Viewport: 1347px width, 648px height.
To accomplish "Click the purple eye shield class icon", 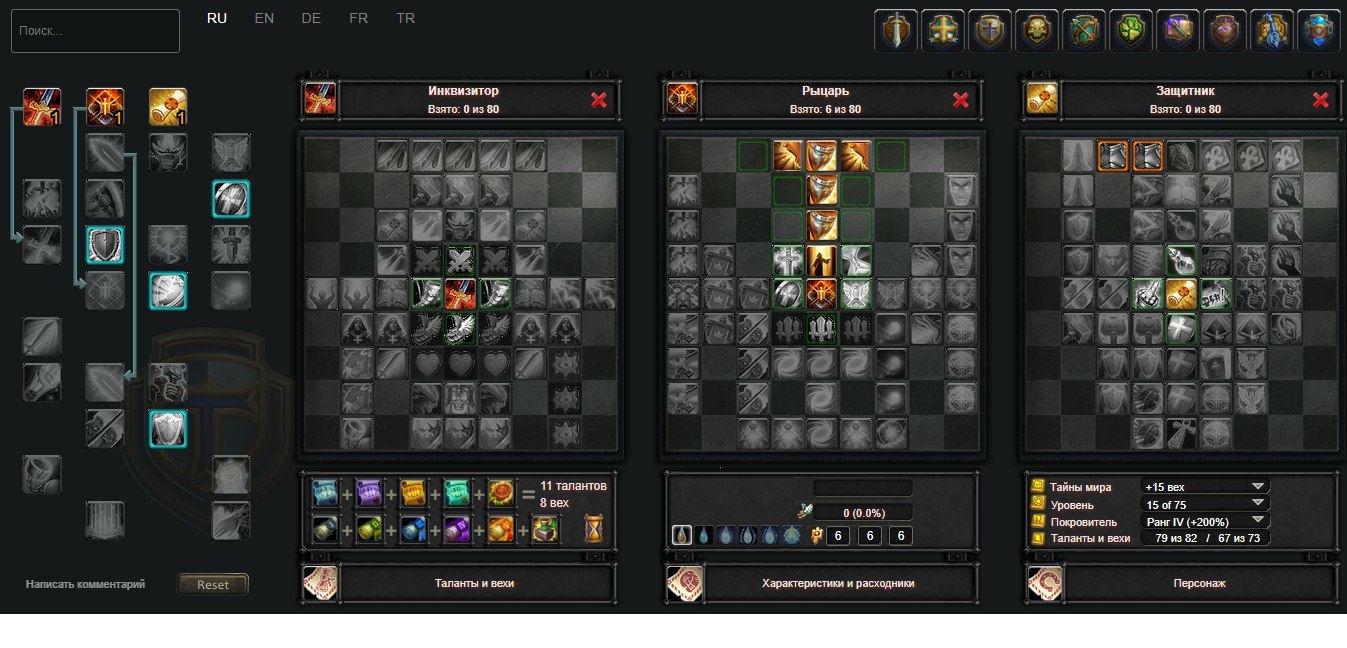I will coord(1225,30).
